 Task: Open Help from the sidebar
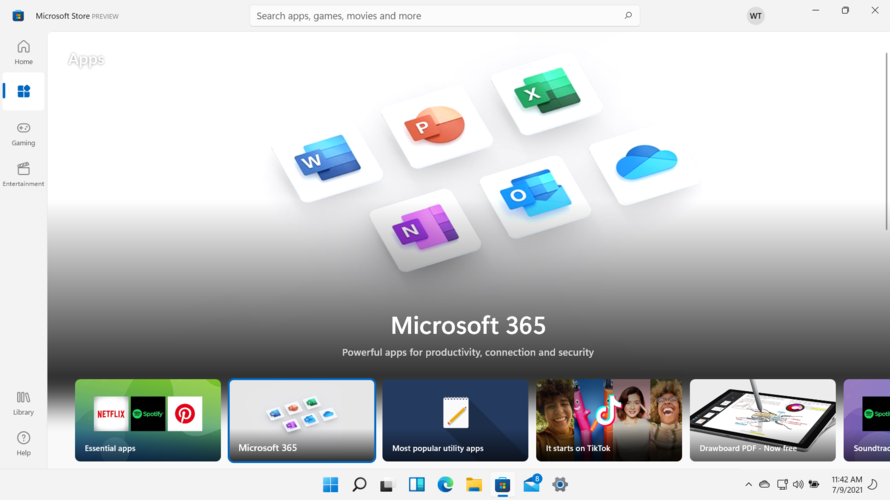coord(23,444)
